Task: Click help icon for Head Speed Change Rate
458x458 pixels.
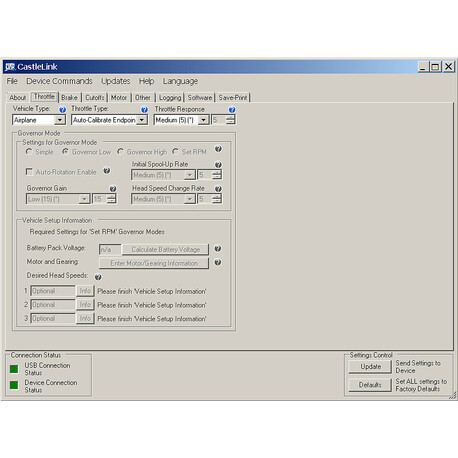Action: (x=218, y=189)
